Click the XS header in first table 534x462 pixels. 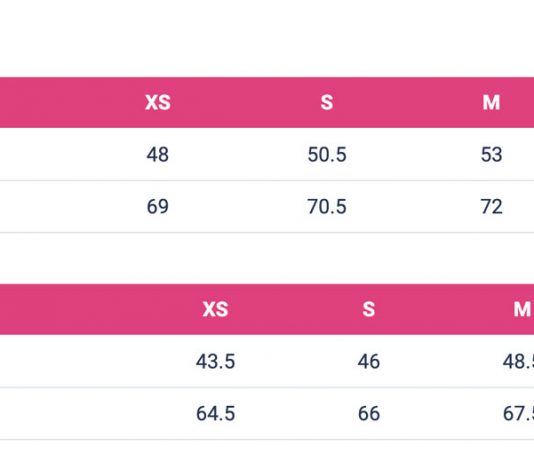[158, 102]
